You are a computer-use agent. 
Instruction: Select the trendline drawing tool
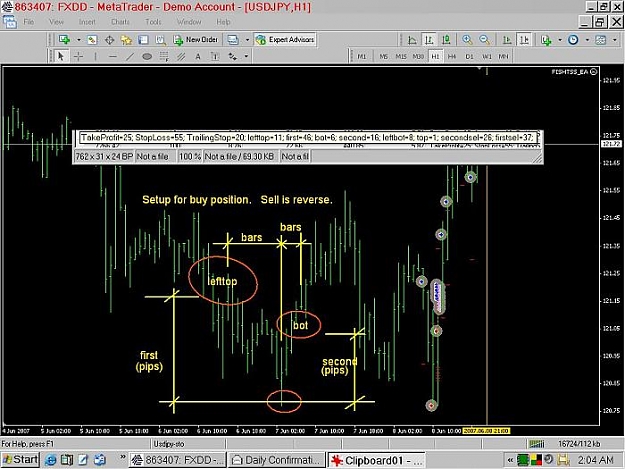click(130, 56)
